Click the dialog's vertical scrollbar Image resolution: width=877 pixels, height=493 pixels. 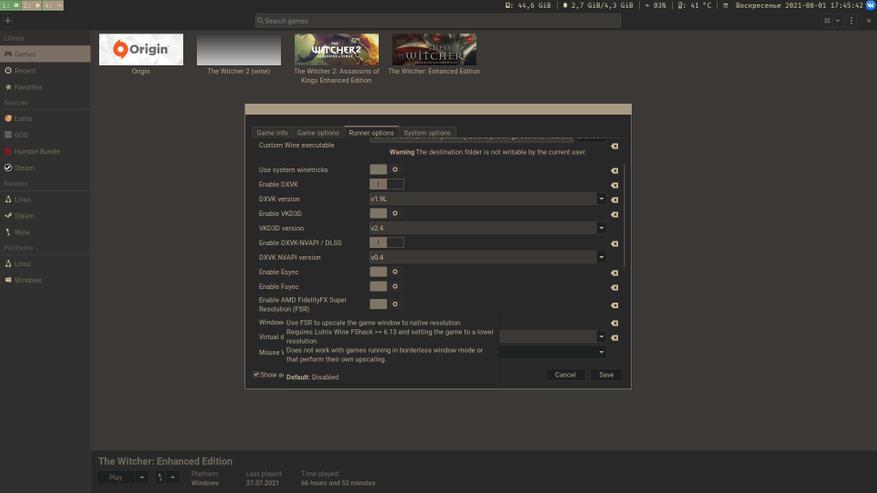(x=624, y=215)
